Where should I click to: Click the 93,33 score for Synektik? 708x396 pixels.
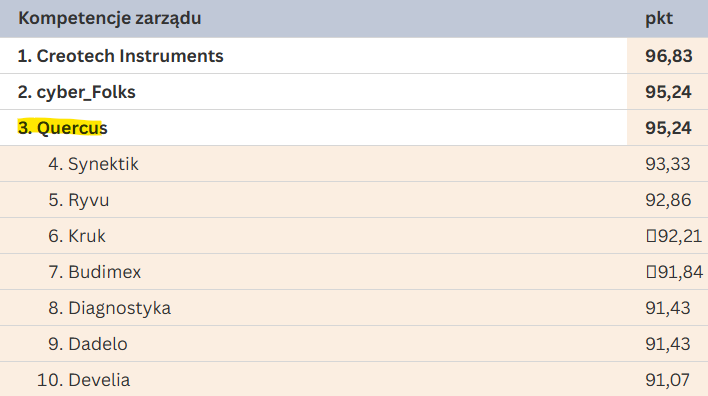(668, 164)
